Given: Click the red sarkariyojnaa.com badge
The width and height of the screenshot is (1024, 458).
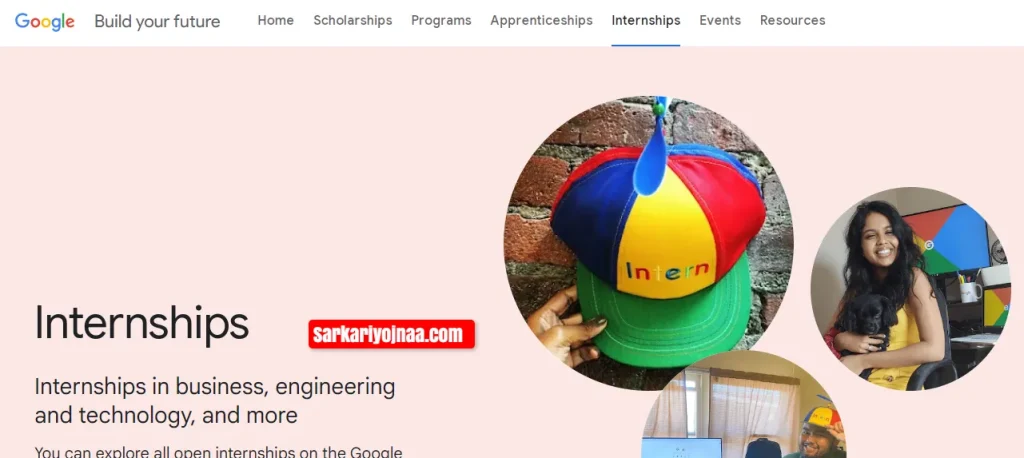Looking at the screenshot, I should point(391,335).
